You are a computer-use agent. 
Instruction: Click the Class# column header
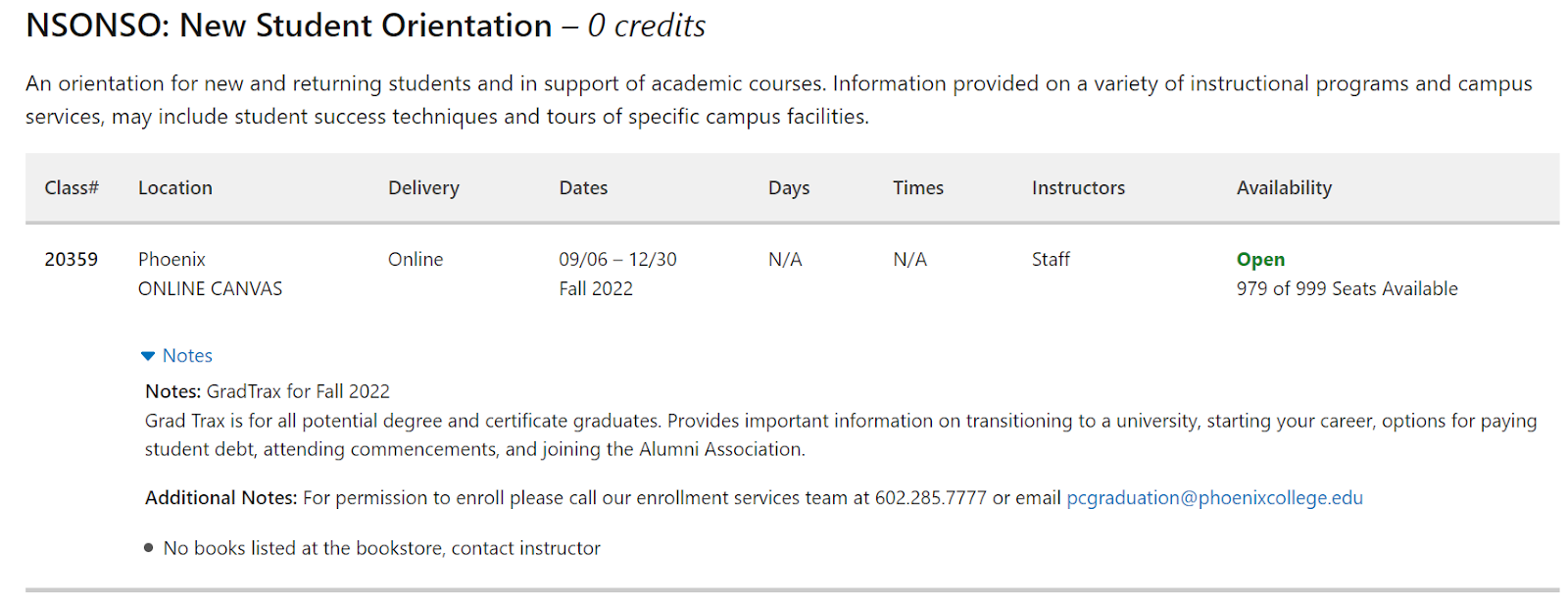click(x=72, y=188)
